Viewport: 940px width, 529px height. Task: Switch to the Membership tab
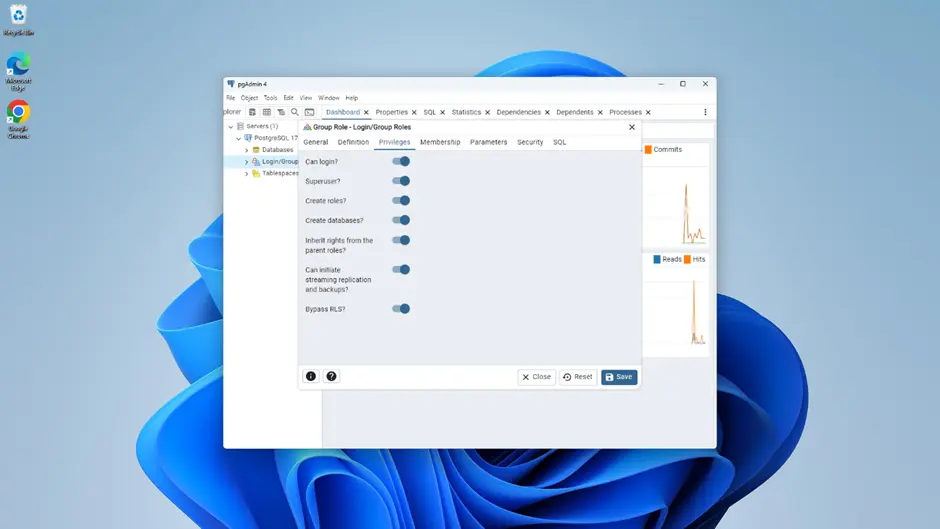coord(440,142)
